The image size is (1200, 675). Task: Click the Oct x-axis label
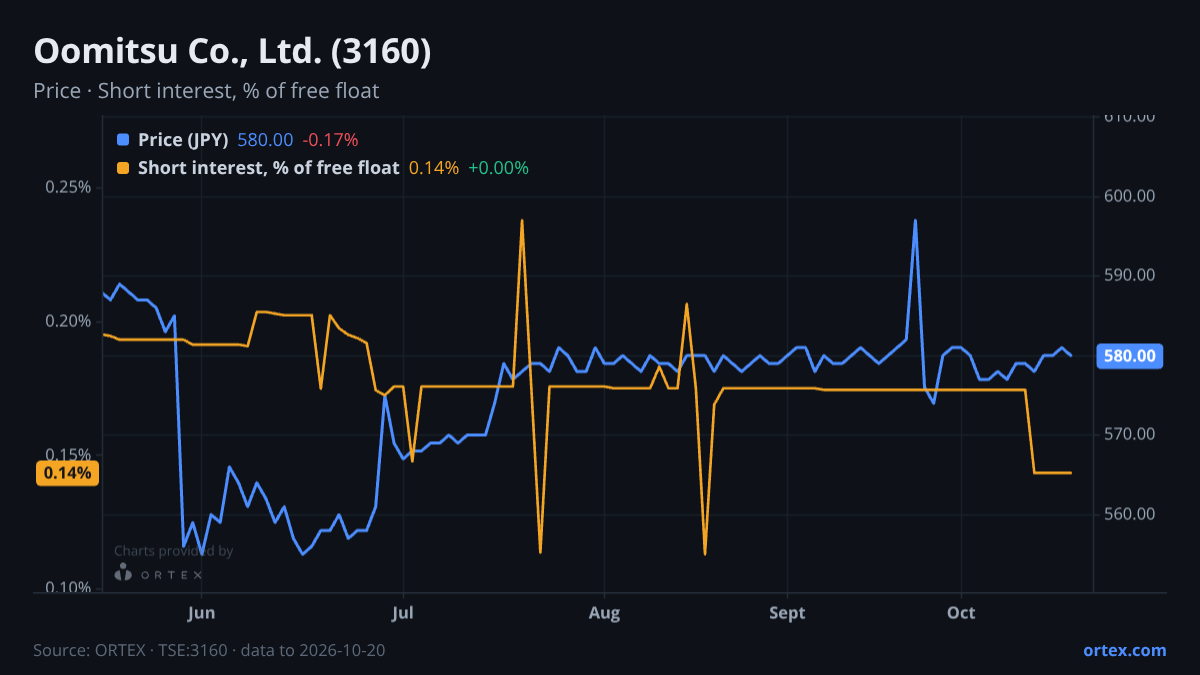(961, 613)
